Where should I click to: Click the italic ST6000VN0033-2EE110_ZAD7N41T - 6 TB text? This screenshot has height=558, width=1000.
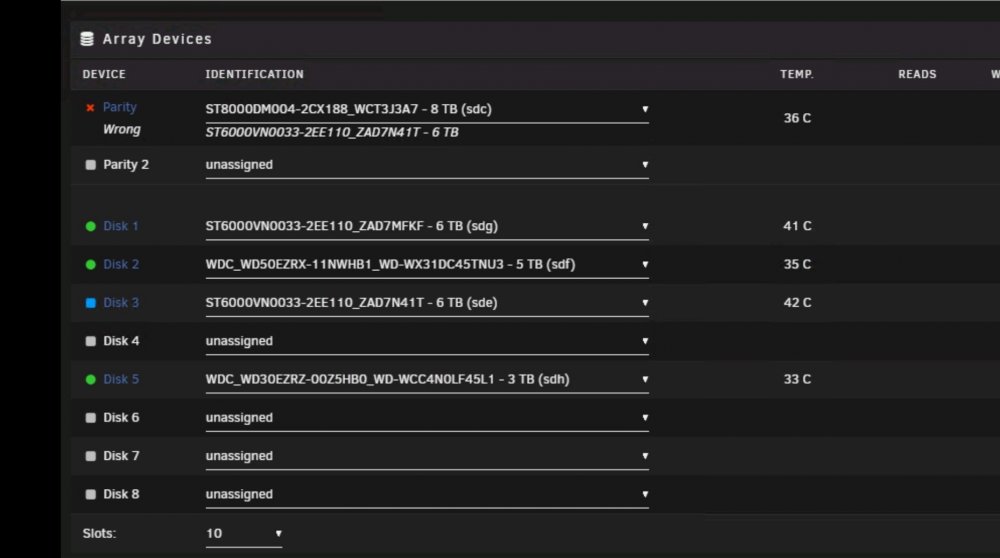point(332,132)
